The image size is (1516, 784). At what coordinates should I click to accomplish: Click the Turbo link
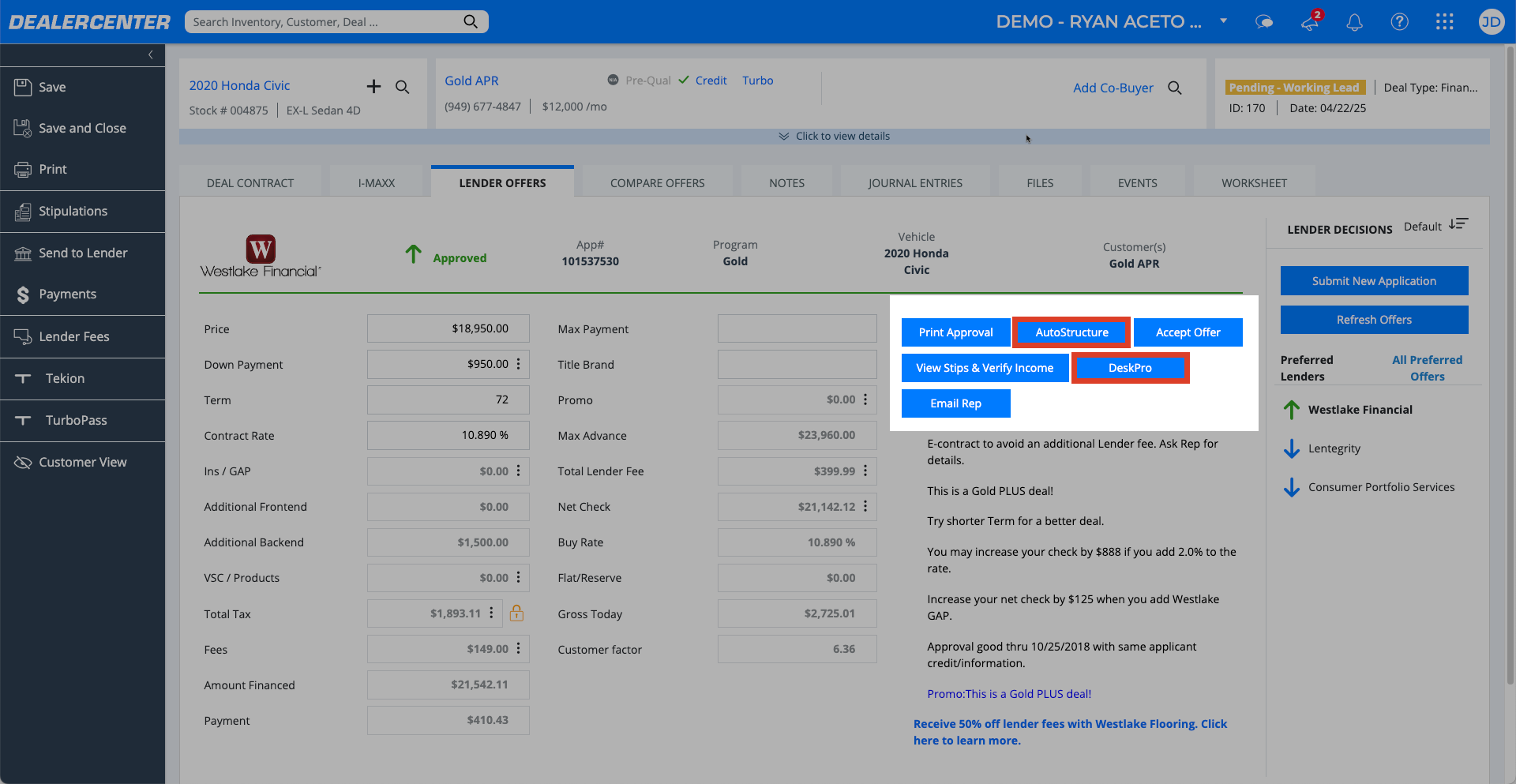coord(757,81)
